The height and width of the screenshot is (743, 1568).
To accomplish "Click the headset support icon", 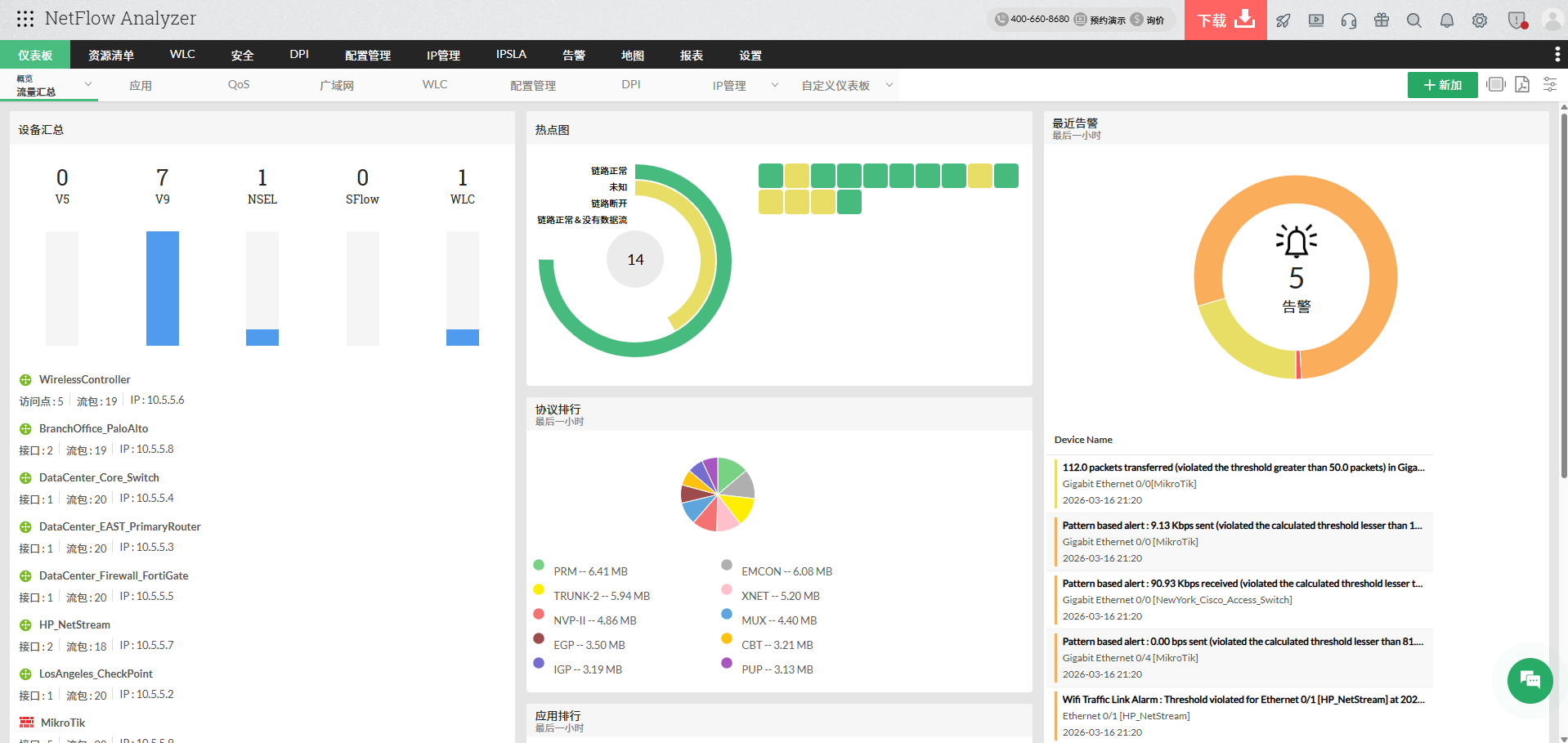I will pyautogui.click(x=1348, y=20).
